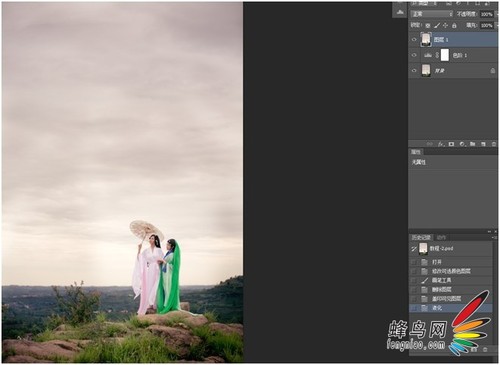500x365 pixels.
Task: Hide the top Layer 1 visibility eye
Action: [414, 39]
